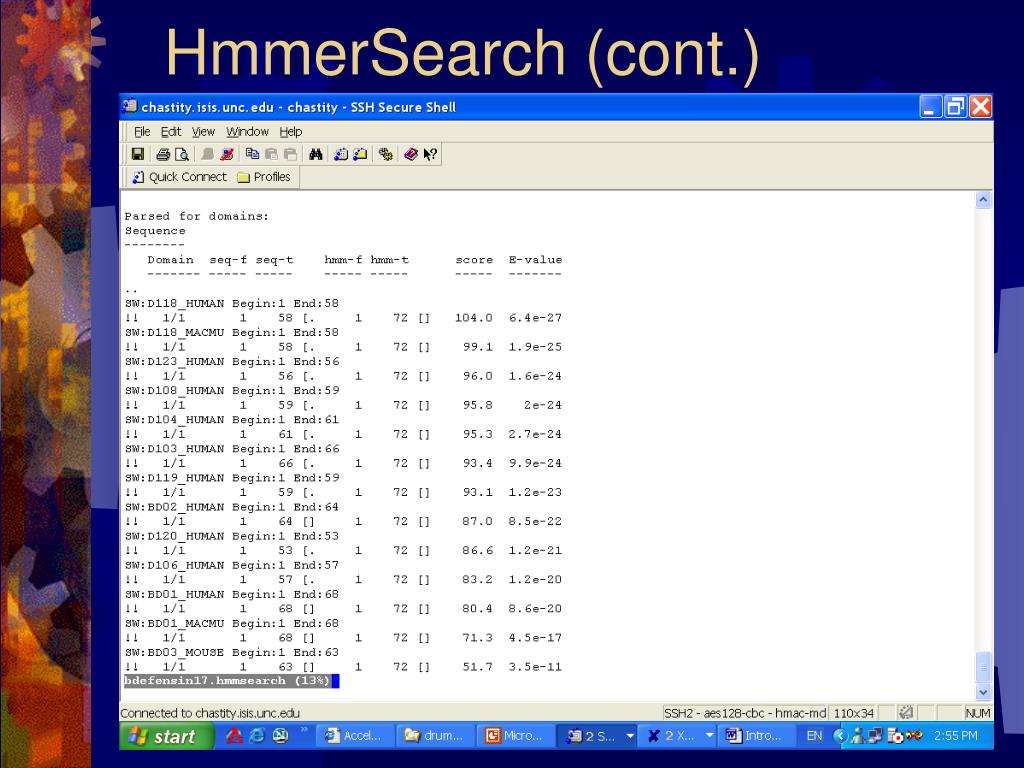Screen dimensions: 1024x768
Task: Click the third quick launch icon
Action: (x=281, y=736)
